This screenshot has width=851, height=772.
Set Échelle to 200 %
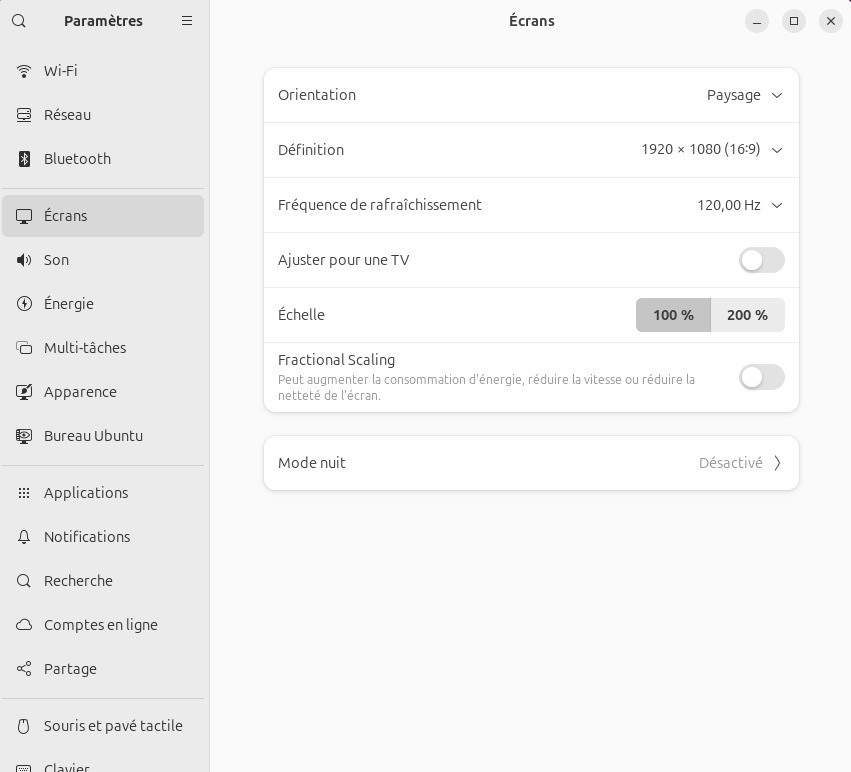point(747,315)
